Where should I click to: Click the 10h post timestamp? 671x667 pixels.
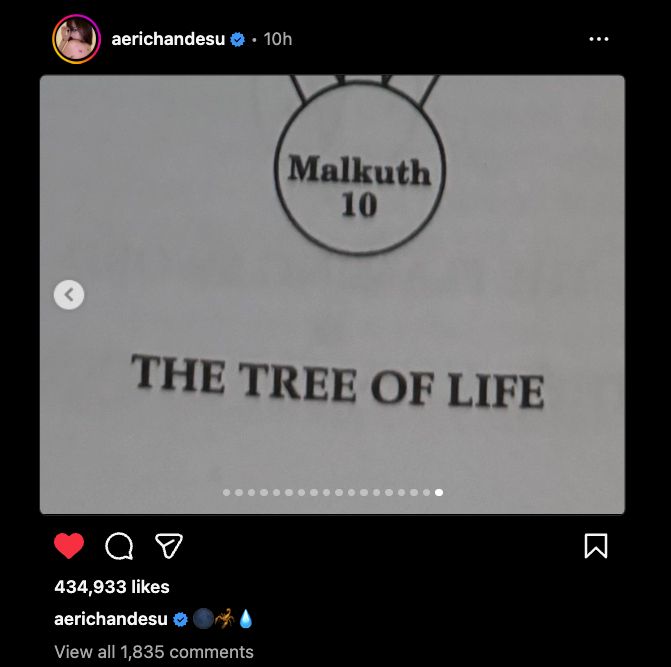tap(278, 39)
